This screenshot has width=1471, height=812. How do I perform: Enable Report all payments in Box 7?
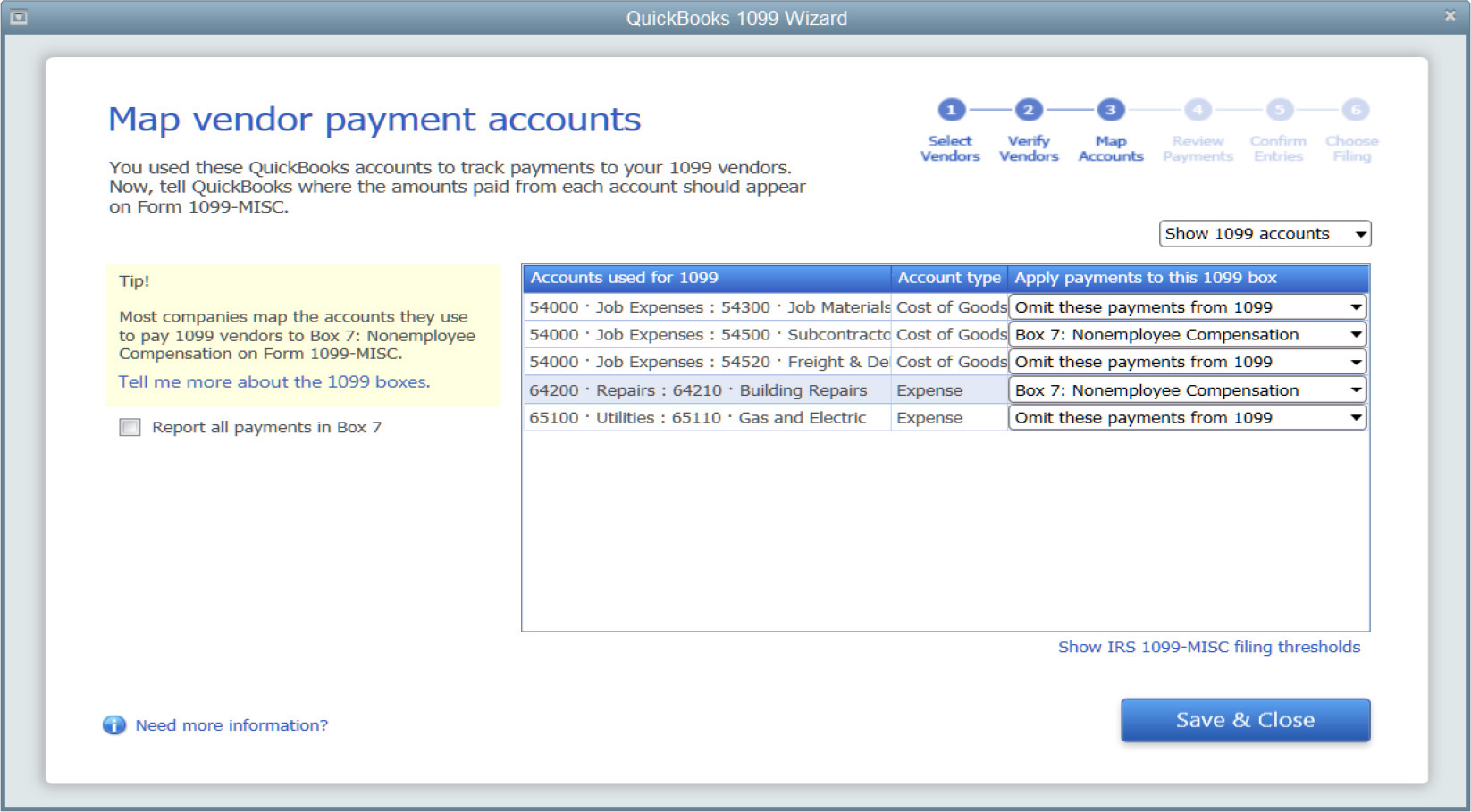130,427
